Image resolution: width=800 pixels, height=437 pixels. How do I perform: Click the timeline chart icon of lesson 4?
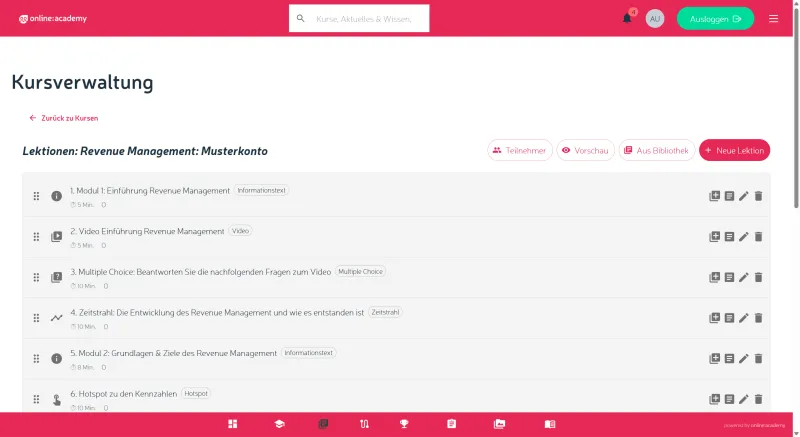coord(57,318)
